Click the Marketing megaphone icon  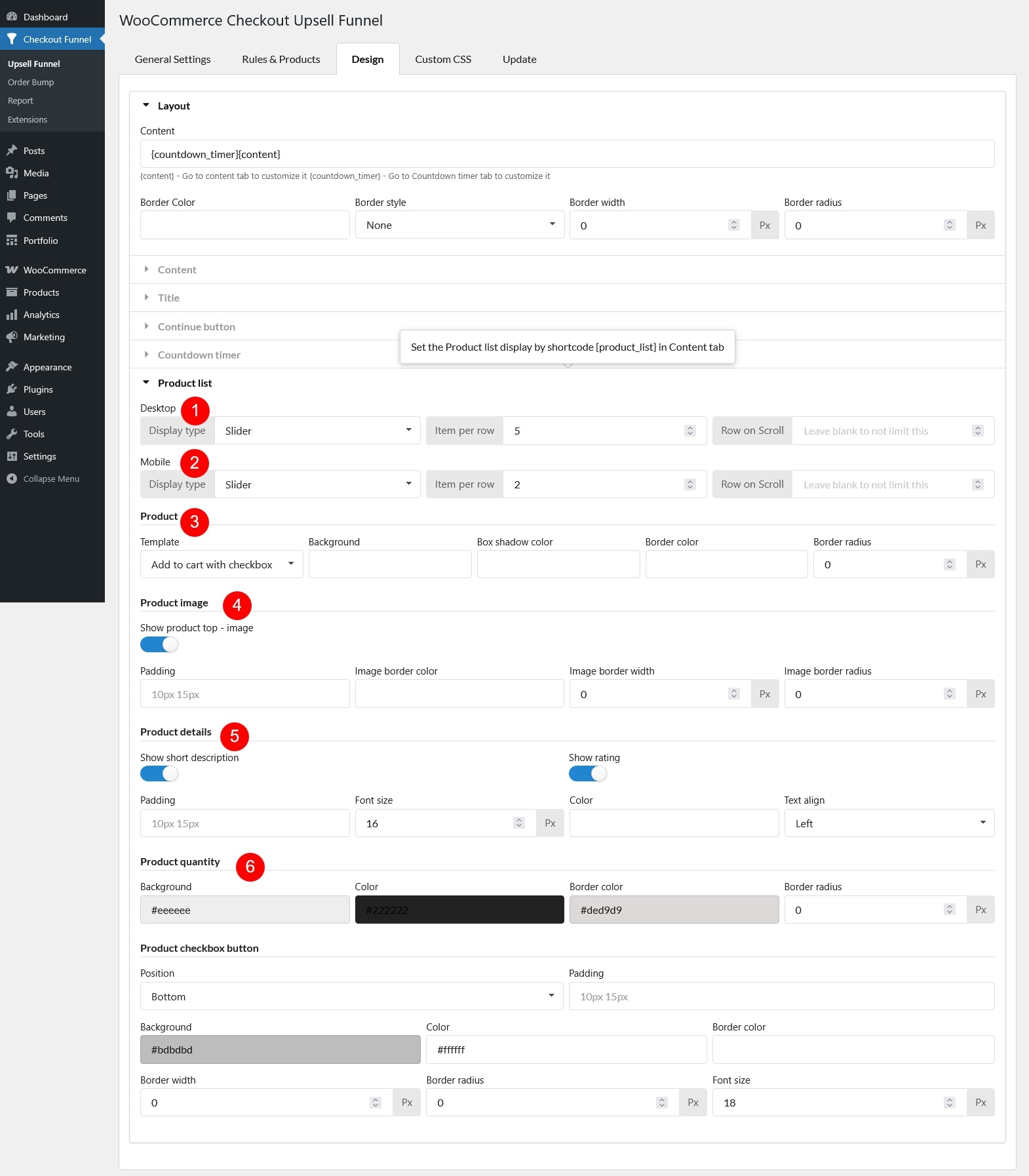(x=12, y=337)
